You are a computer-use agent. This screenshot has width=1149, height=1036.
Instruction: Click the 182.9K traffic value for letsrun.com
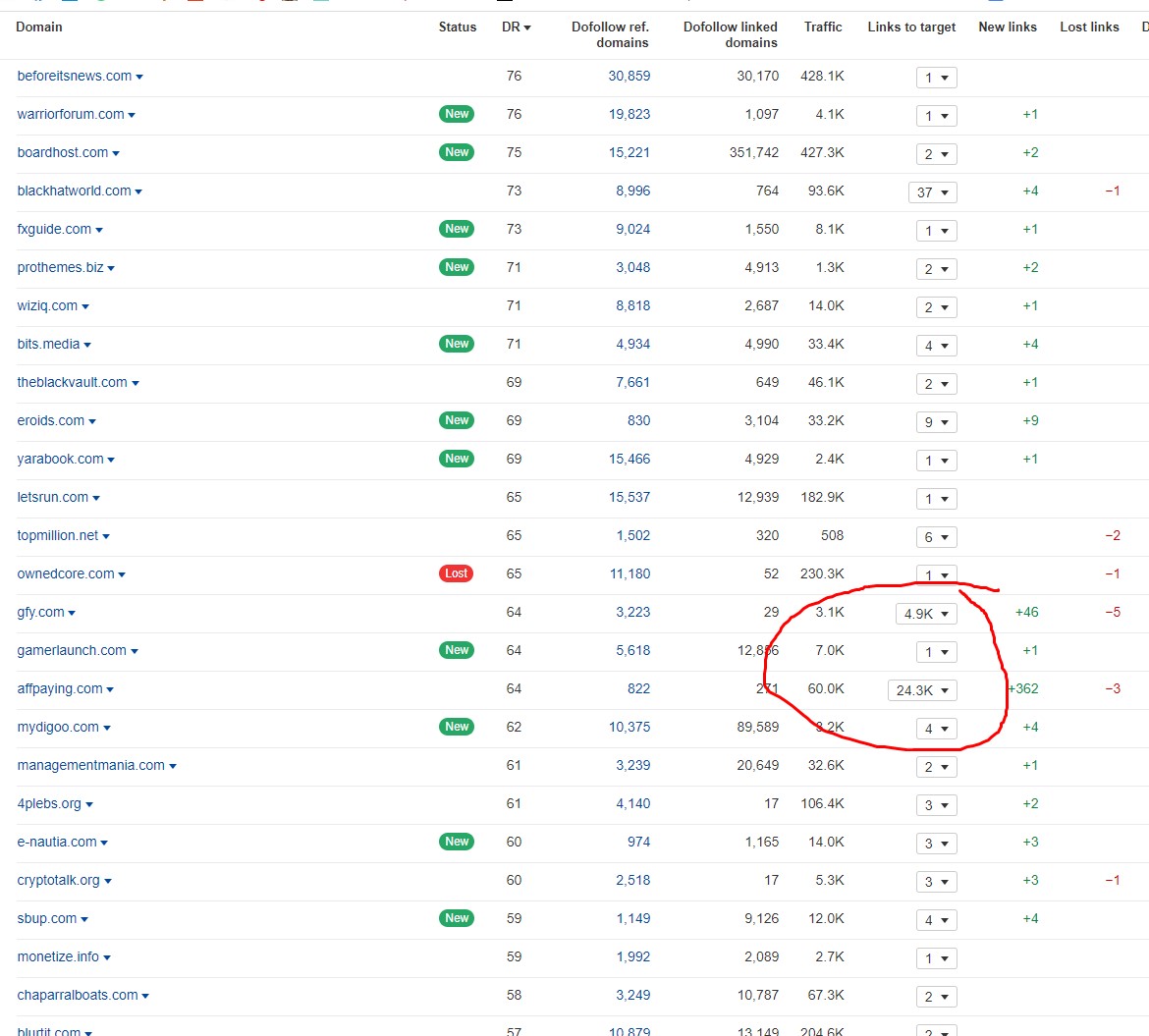822,498
